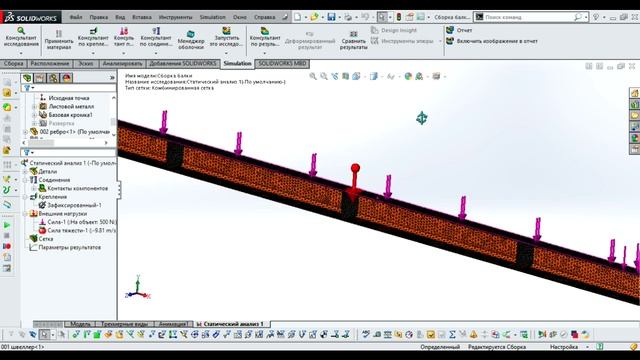Switch to the Анализировать ribbon tab
The width and height of the screenshot is (640, 360).
122,64
